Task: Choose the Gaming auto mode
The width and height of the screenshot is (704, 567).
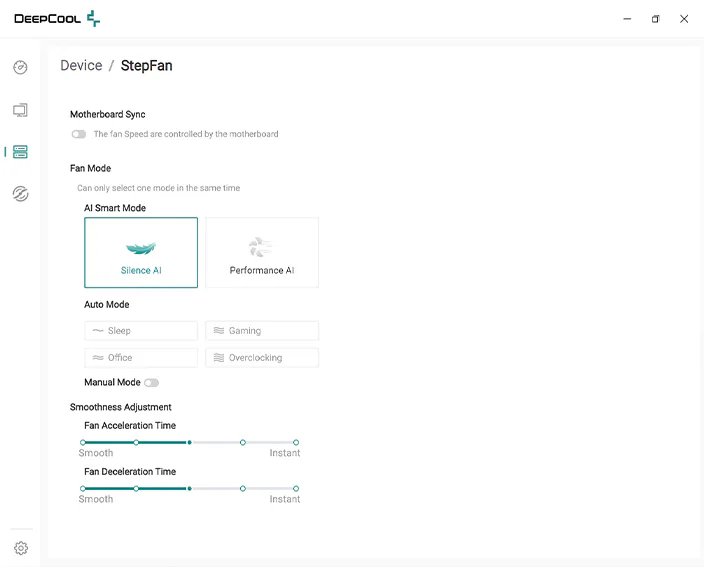Action: click(x=262, y=331)
